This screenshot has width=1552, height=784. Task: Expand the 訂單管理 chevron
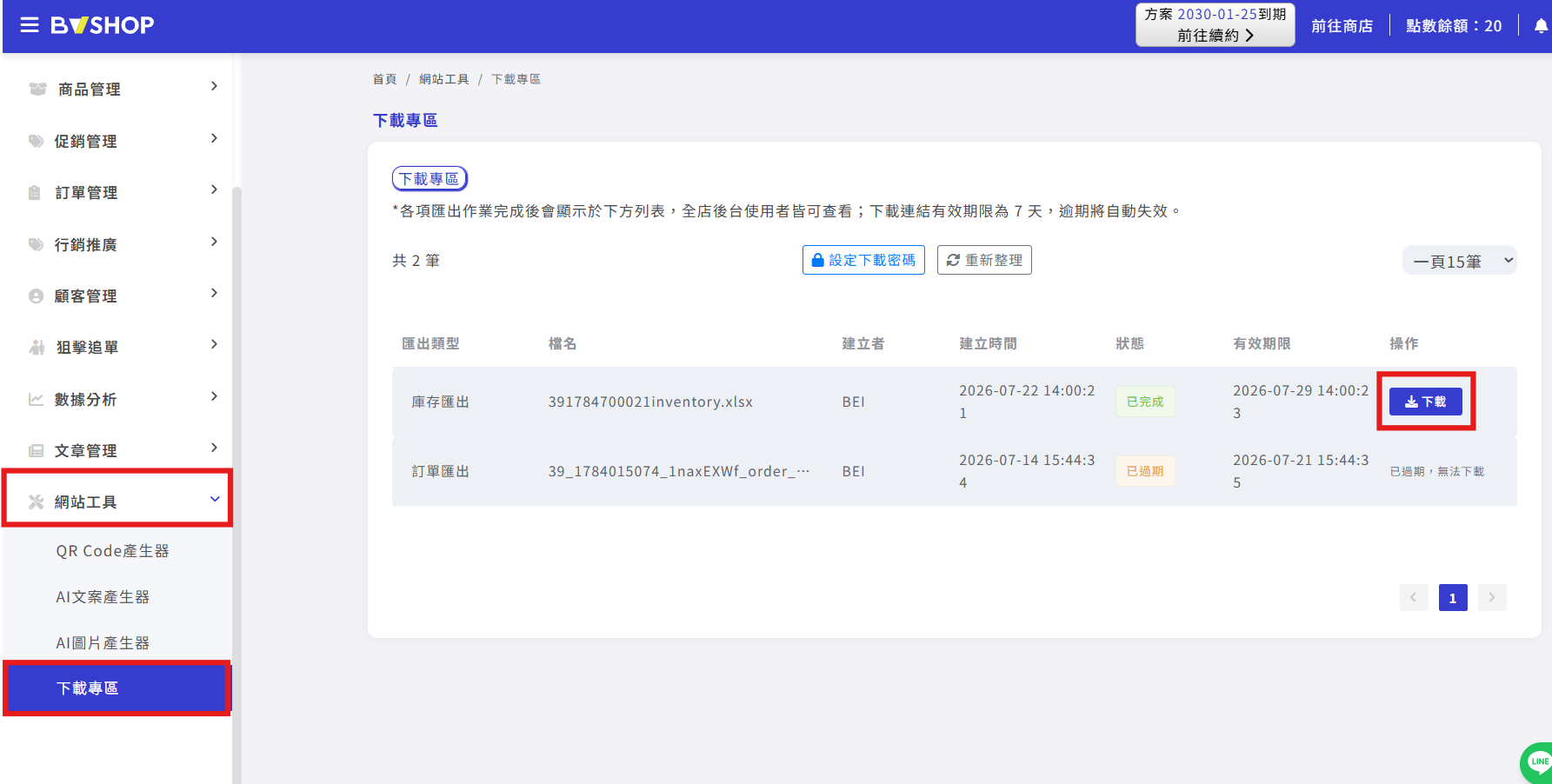(214, 189)
